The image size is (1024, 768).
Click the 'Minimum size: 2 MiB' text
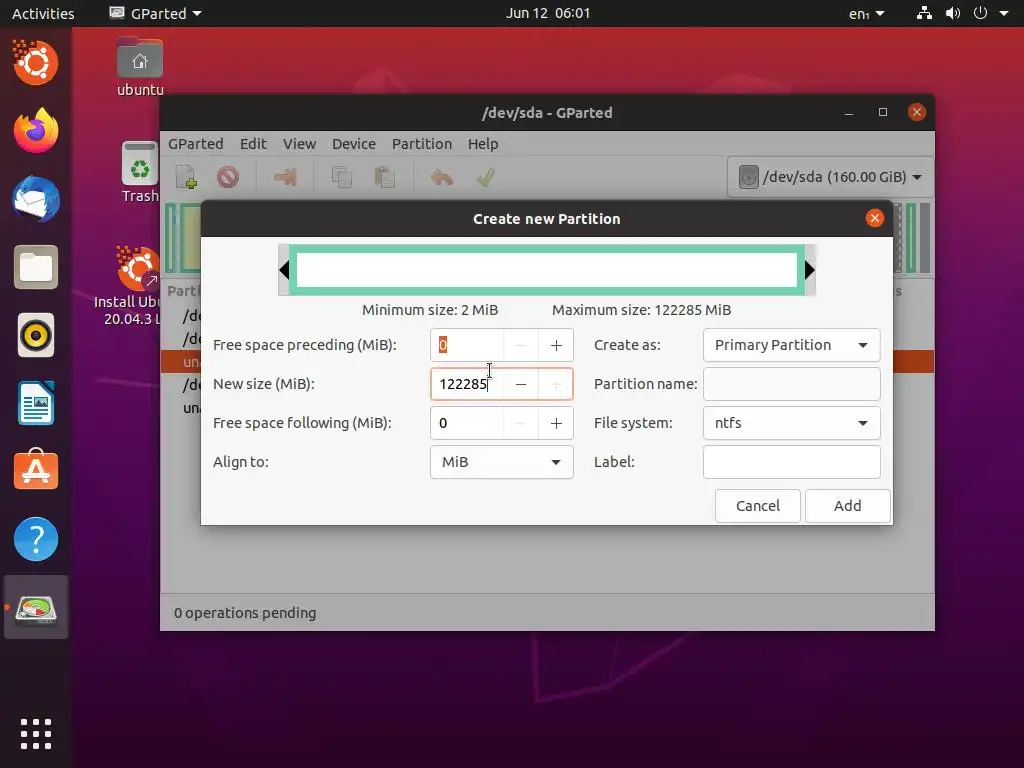[430, 310]
